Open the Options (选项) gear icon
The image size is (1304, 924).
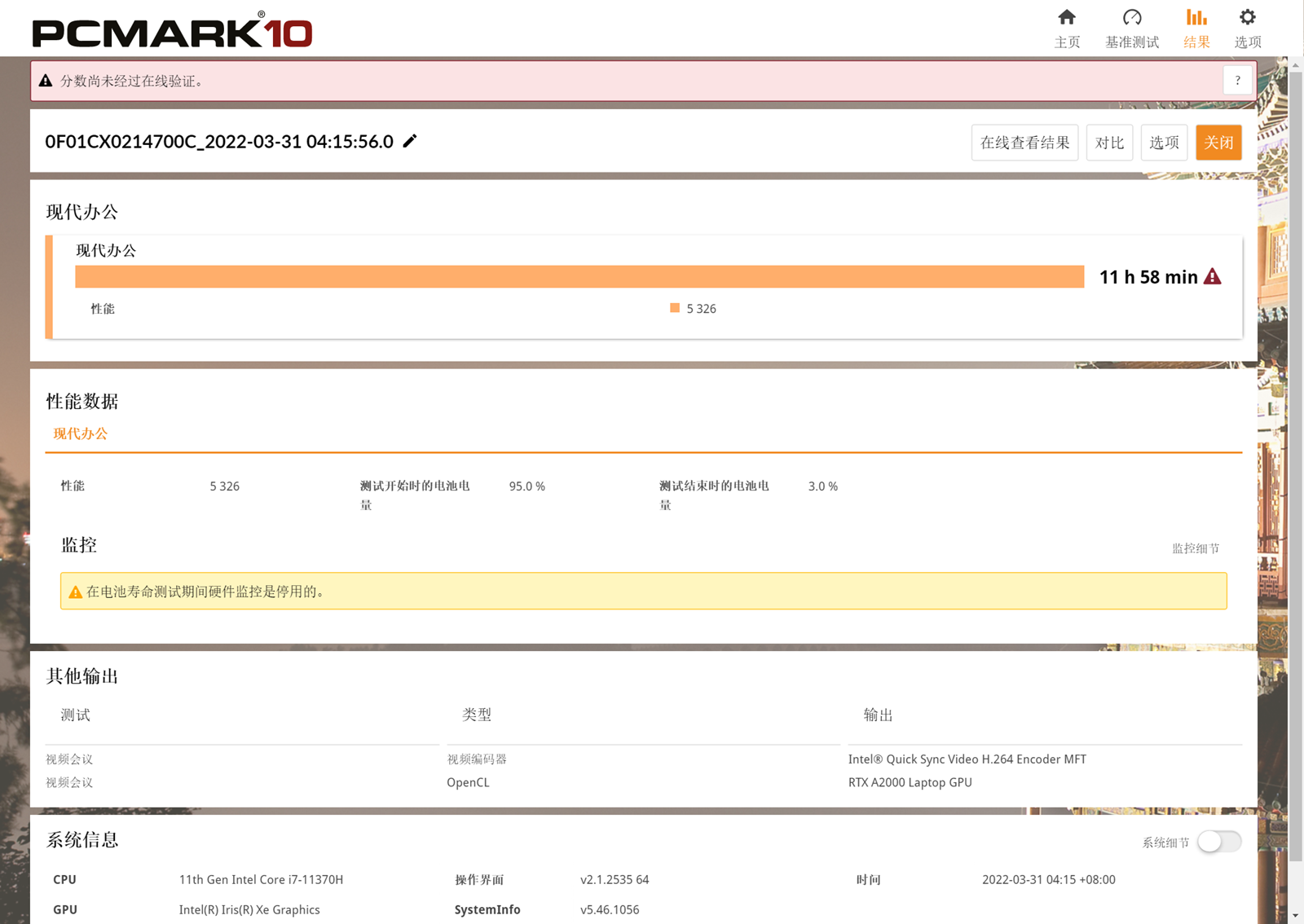coord(1247,18)
